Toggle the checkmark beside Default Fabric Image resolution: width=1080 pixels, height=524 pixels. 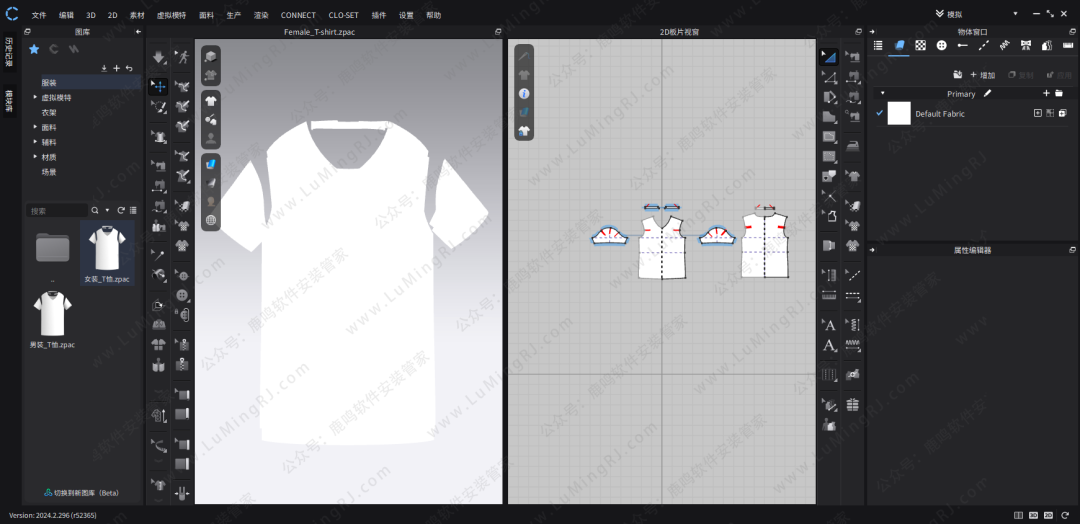pyautogui.click(x=879, y=113)
